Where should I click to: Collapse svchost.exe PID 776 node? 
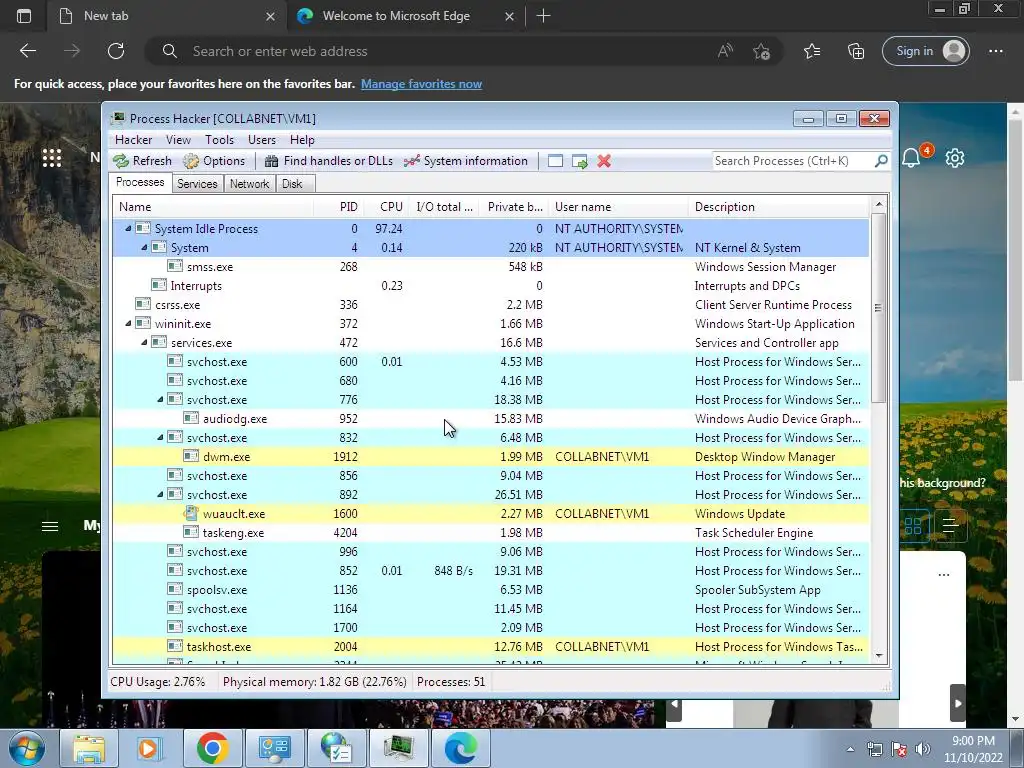click(160, 400)
